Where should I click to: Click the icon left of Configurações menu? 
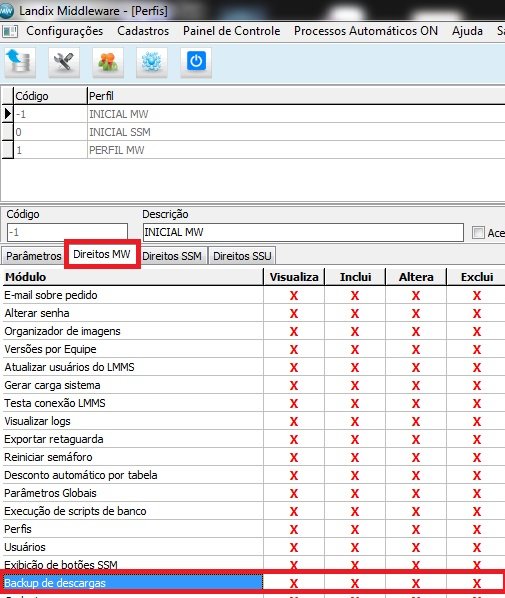(10, 31)
